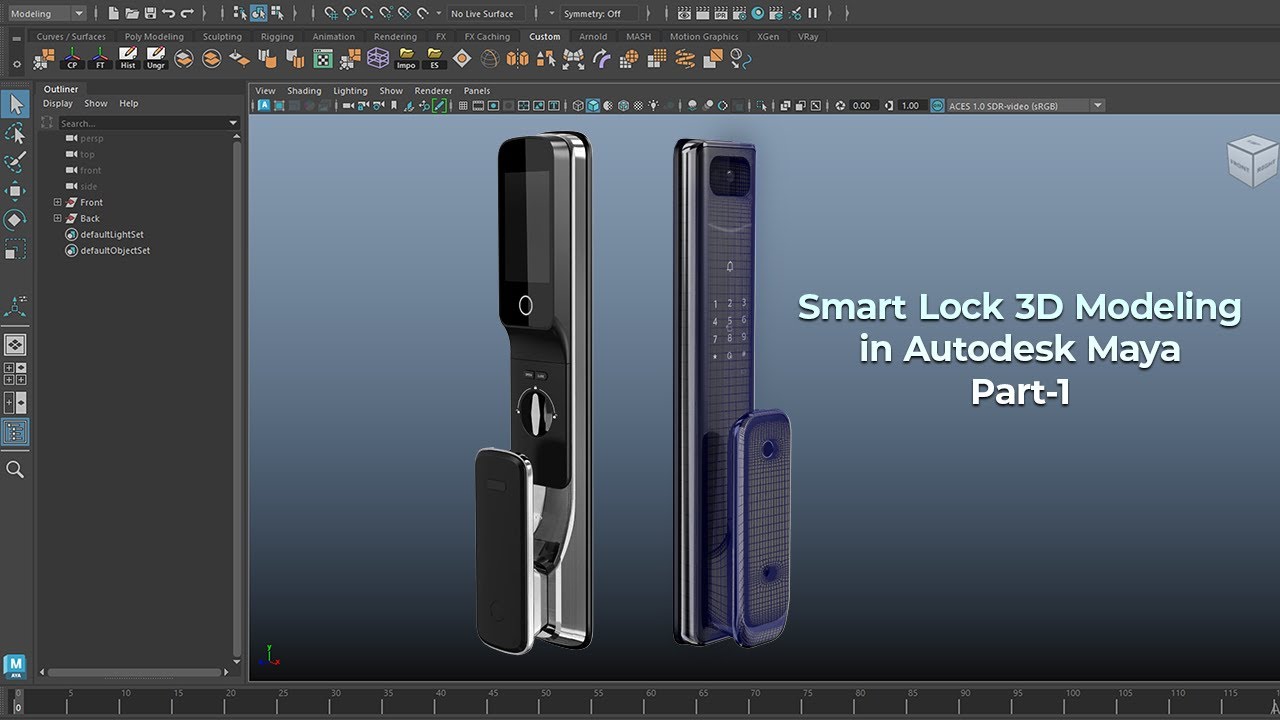Click the exposure 0.00 value field

point(862,105)
